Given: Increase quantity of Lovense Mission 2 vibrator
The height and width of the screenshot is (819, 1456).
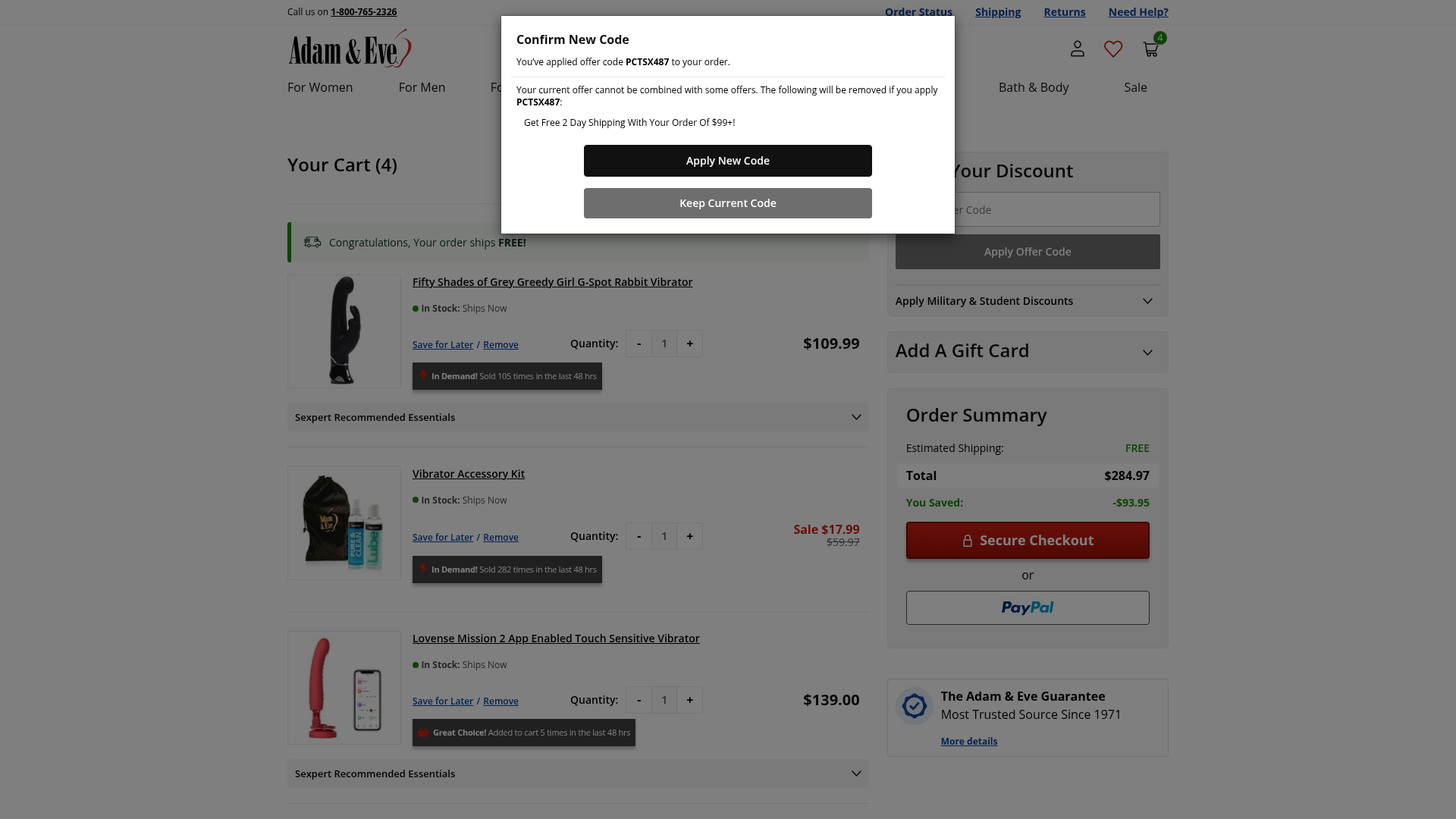Looking at the screenshot, I should pos(689,700).
